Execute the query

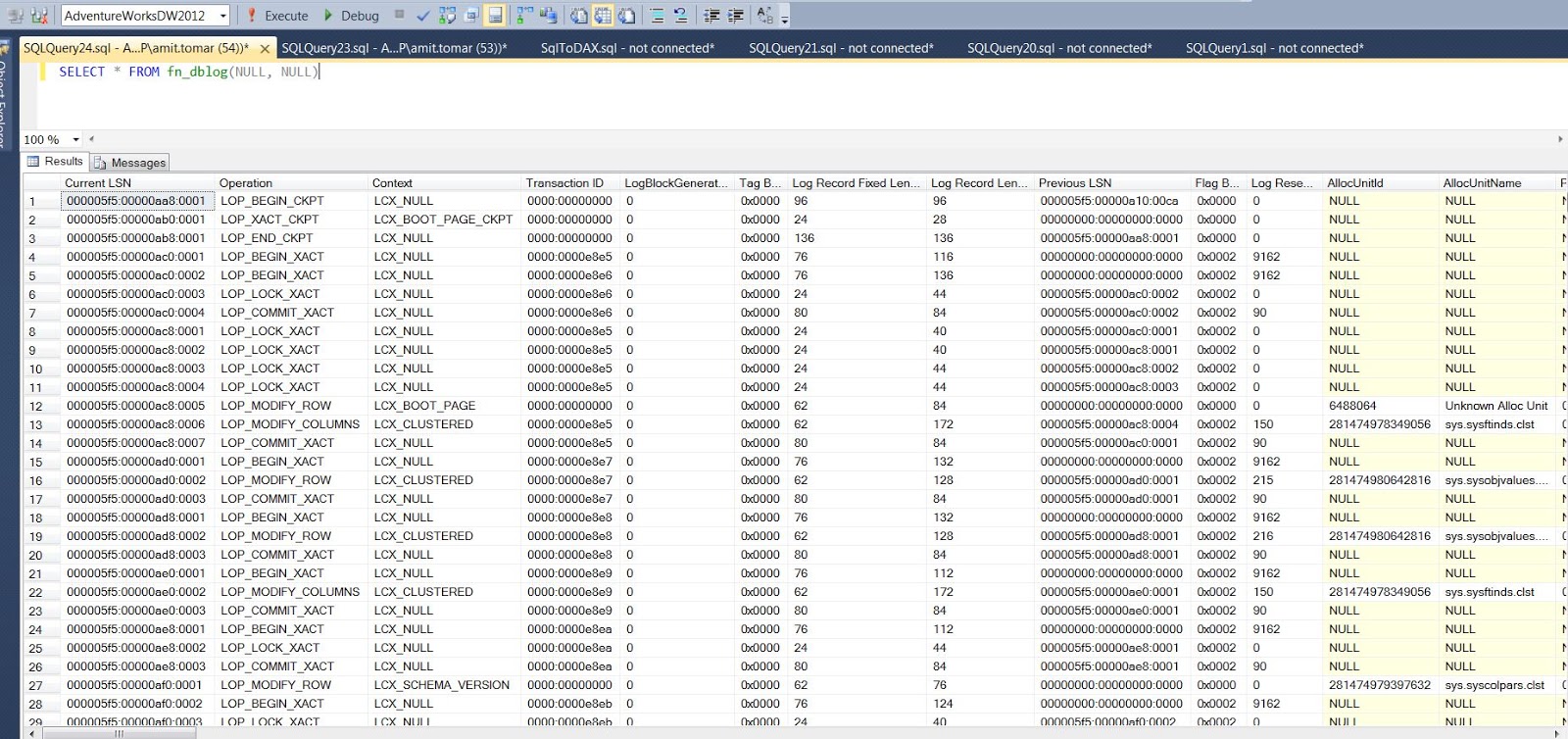coord(277,15)
